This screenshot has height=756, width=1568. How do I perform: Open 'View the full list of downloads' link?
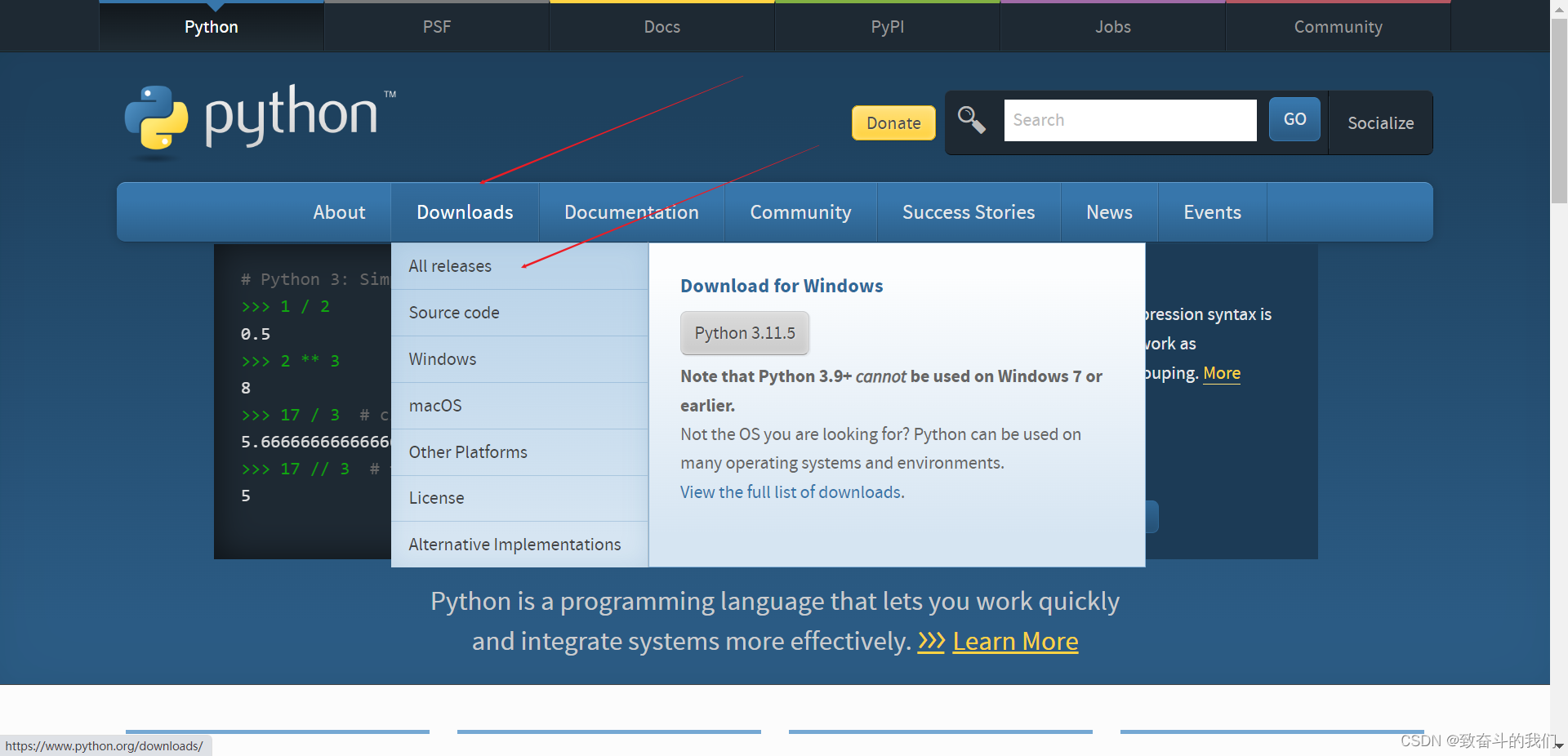[792, 492]
